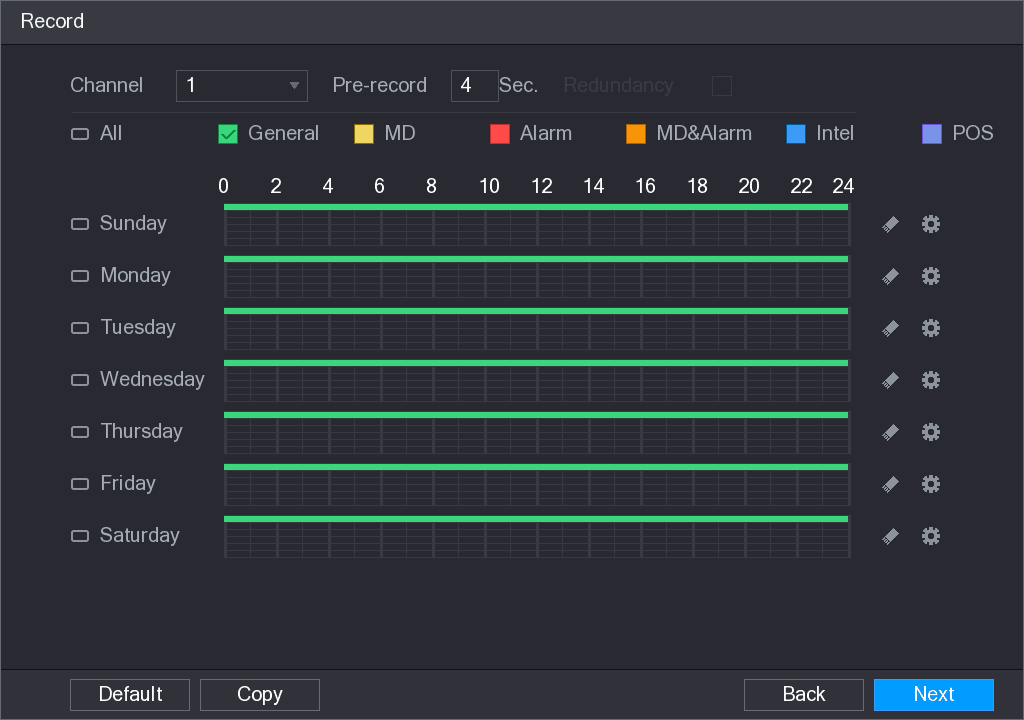1024x720 pixels.
Task: Click the eraser icon for Wednesday
Action: 890,380
